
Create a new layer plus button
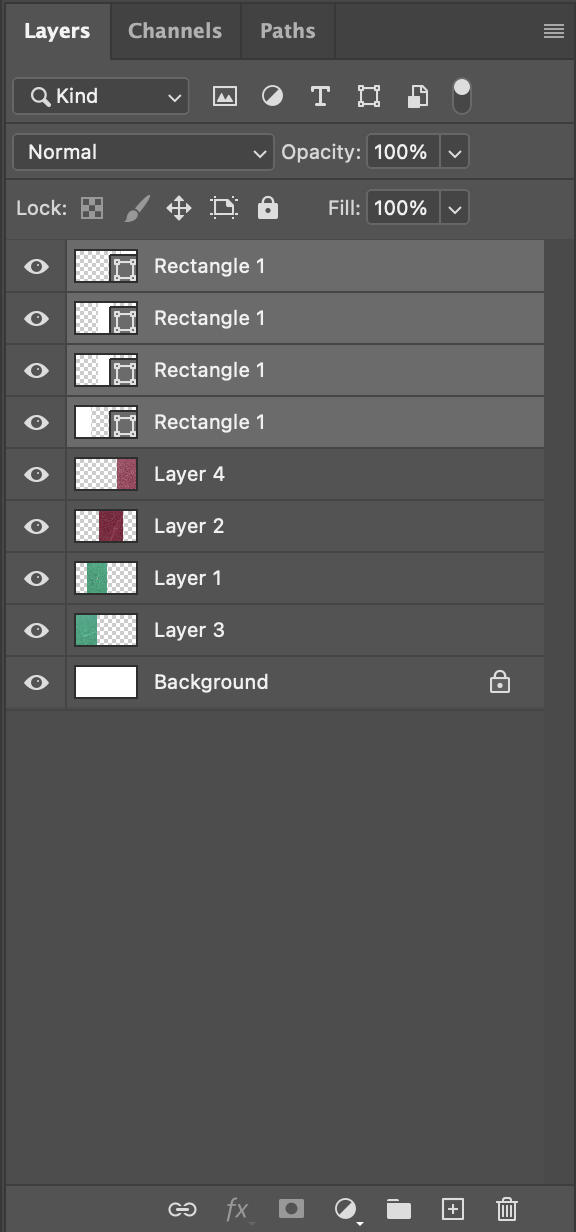pos(453,1208)
